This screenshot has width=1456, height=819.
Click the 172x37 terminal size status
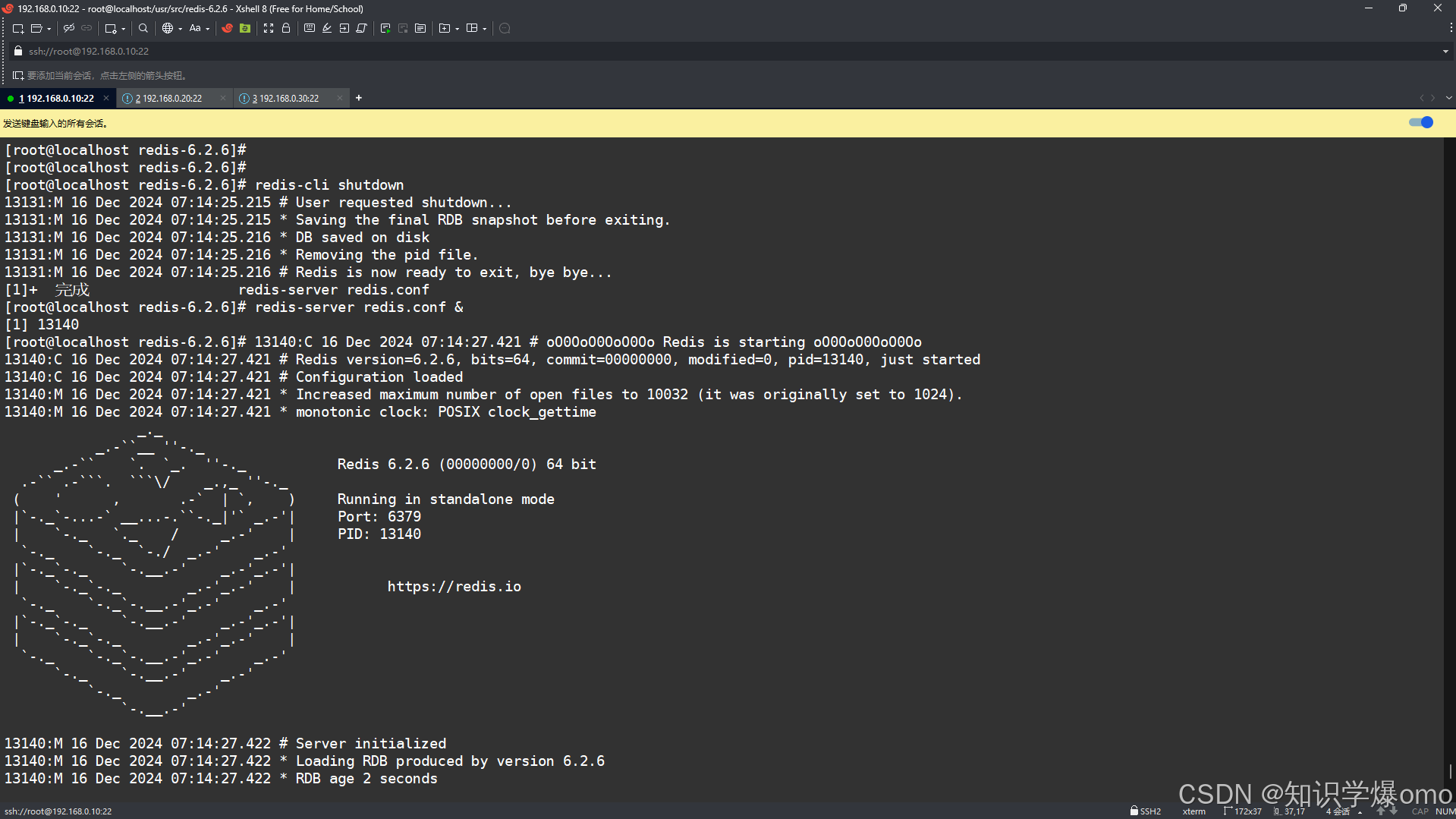tap(1243, 811)
